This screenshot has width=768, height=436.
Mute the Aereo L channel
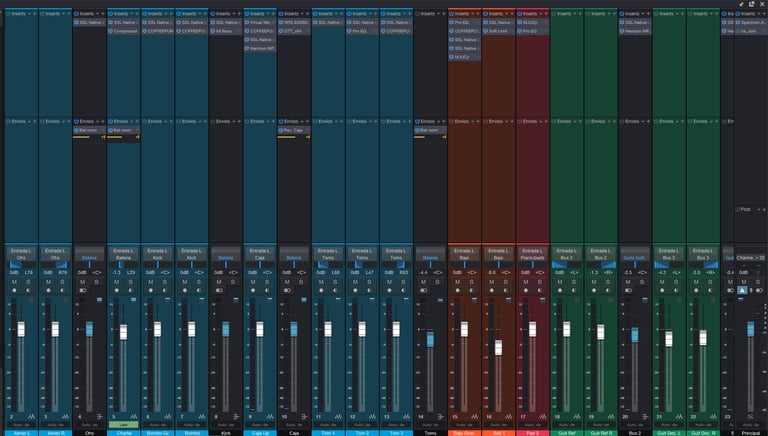(14, 282)
